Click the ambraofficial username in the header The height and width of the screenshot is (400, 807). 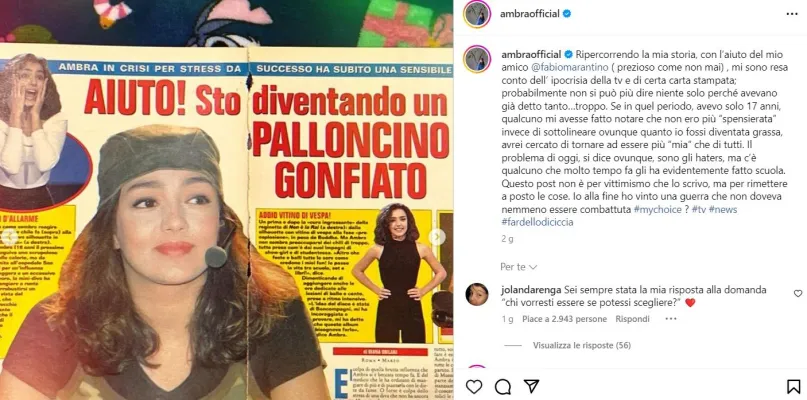click(x=530, y=14)
